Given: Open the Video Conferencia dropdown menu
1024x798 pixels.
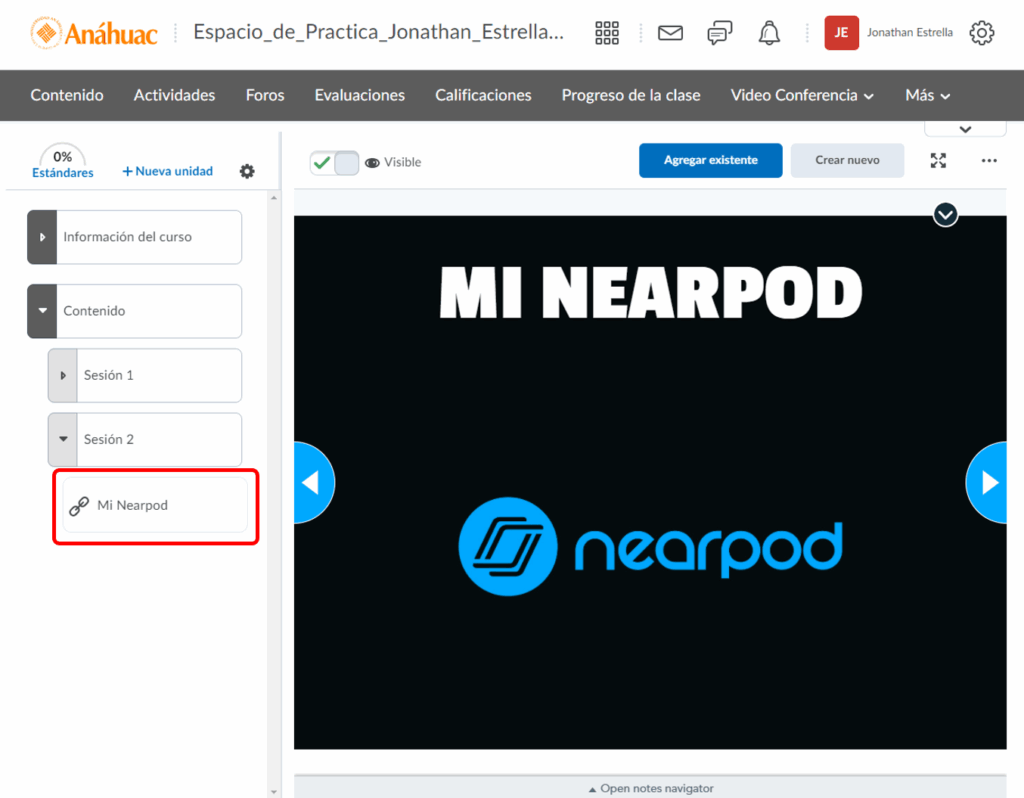Looking at the screenshot, I should 802,95.
